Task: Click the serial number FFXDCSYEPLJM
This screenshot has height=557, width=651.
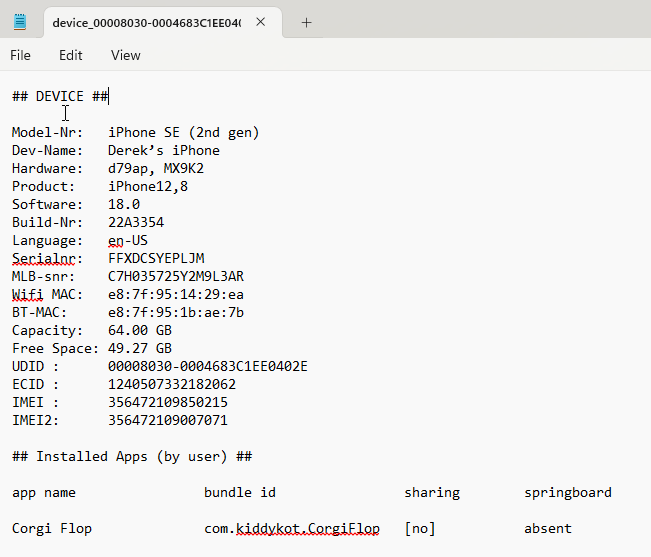Action: click(156, 258)
